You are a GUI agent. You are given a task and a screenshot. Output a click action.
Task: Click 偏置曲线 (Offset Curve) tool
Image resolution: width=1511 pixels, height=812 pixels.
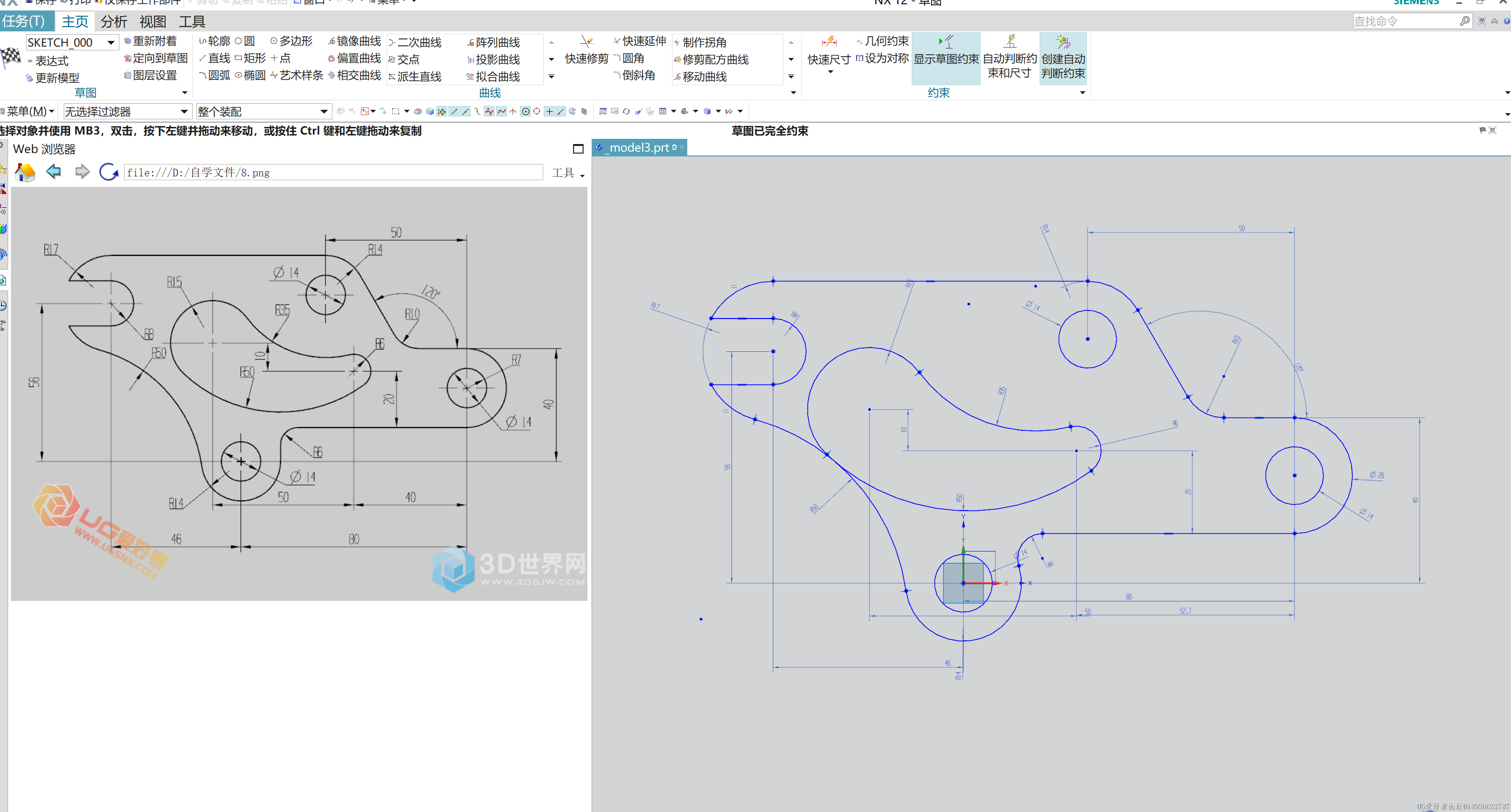[354, 58]
